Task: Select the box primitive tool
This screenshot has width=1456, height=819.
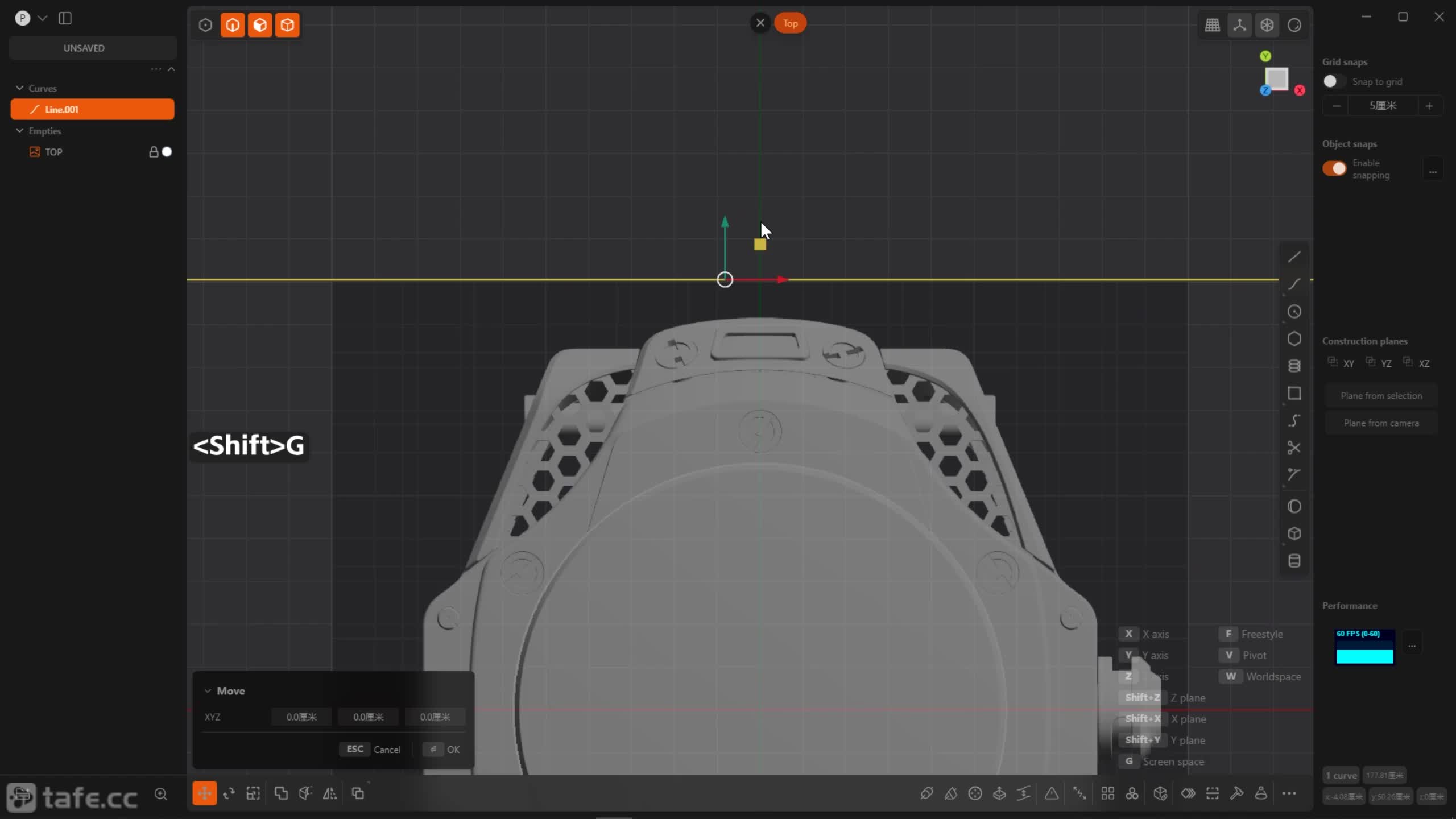Action: [1294, 533]
